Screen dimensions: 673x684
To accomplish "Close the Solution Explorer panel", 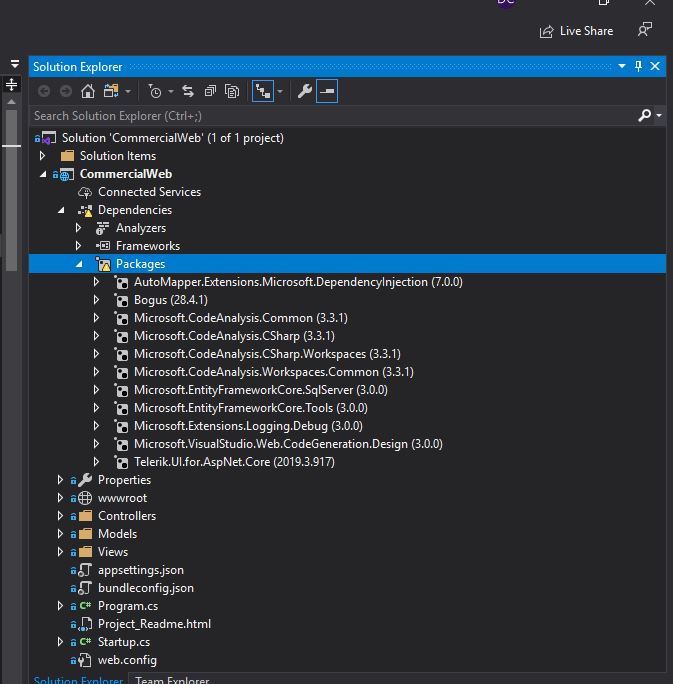I will [655, 66].
